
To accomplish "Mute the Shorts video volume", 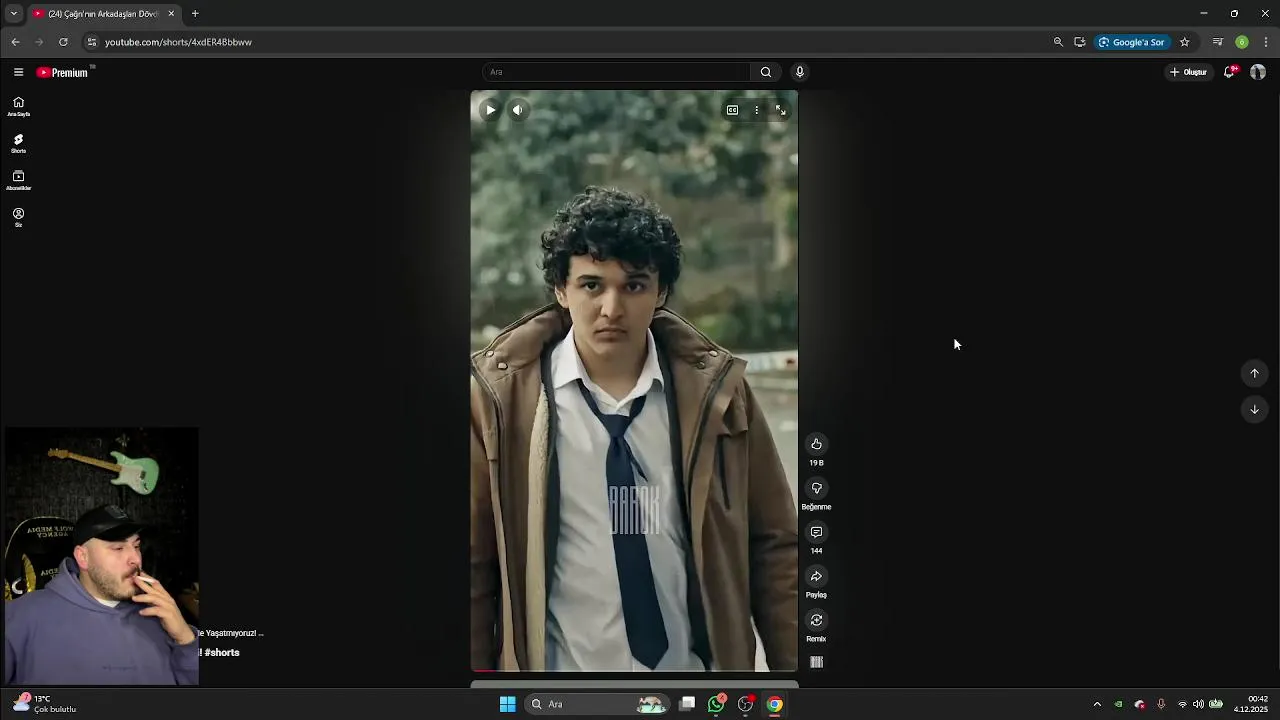I will pyautogui.click(x=517, y=110).
